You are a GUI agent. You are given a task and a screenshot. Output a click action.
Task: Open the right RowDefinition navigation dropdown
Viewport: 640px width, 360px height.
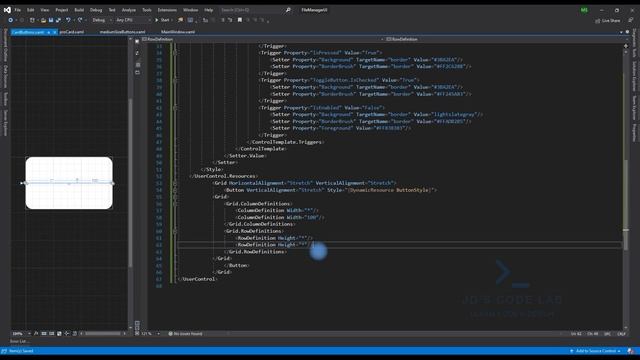pos(505,39)
